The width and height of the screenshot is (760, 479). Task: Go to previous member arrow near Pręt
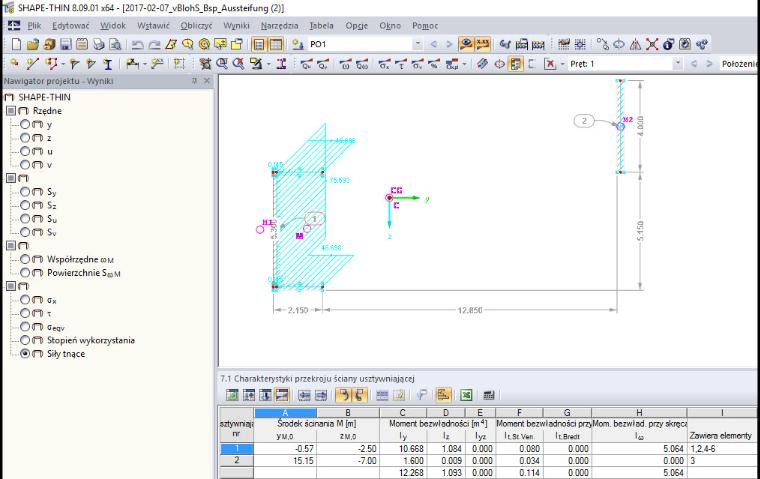point(694,64)
